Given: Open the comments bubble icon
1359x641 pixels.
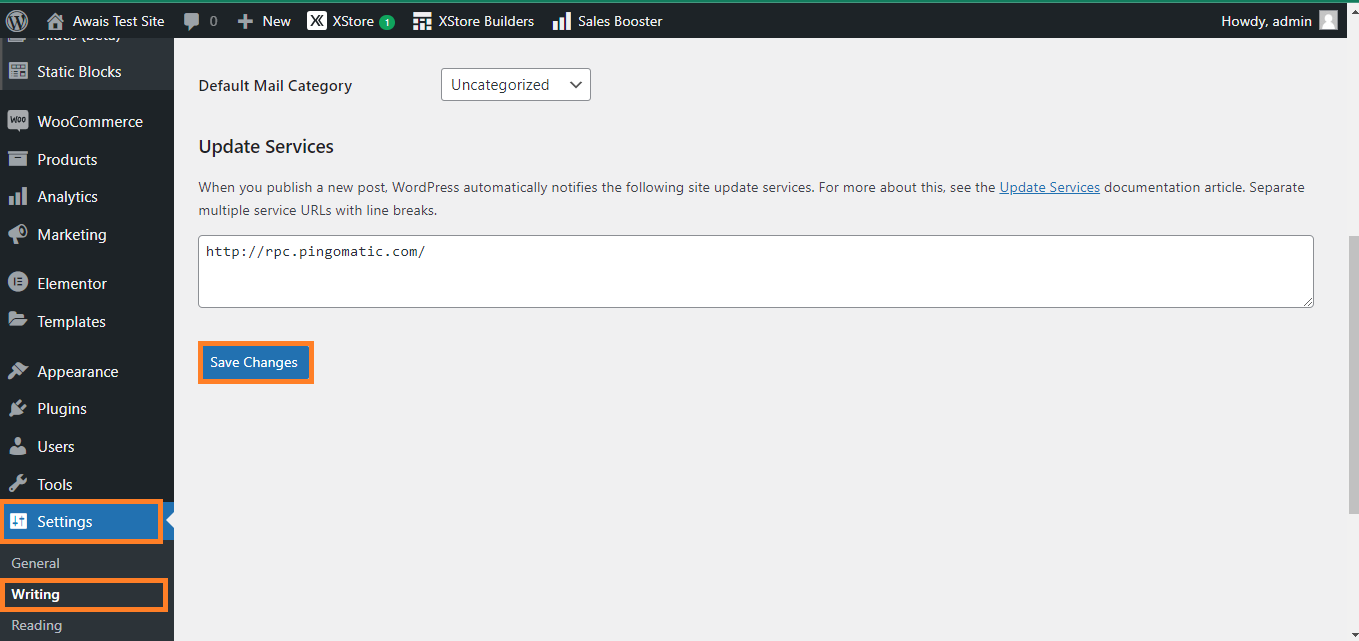Looking at the screenshot, I should pyautogui.click(x=192, y=21).
